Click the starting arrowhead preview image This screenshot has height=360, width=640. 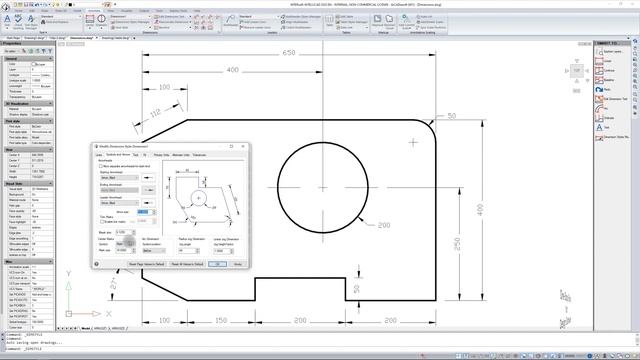[149, 178]
